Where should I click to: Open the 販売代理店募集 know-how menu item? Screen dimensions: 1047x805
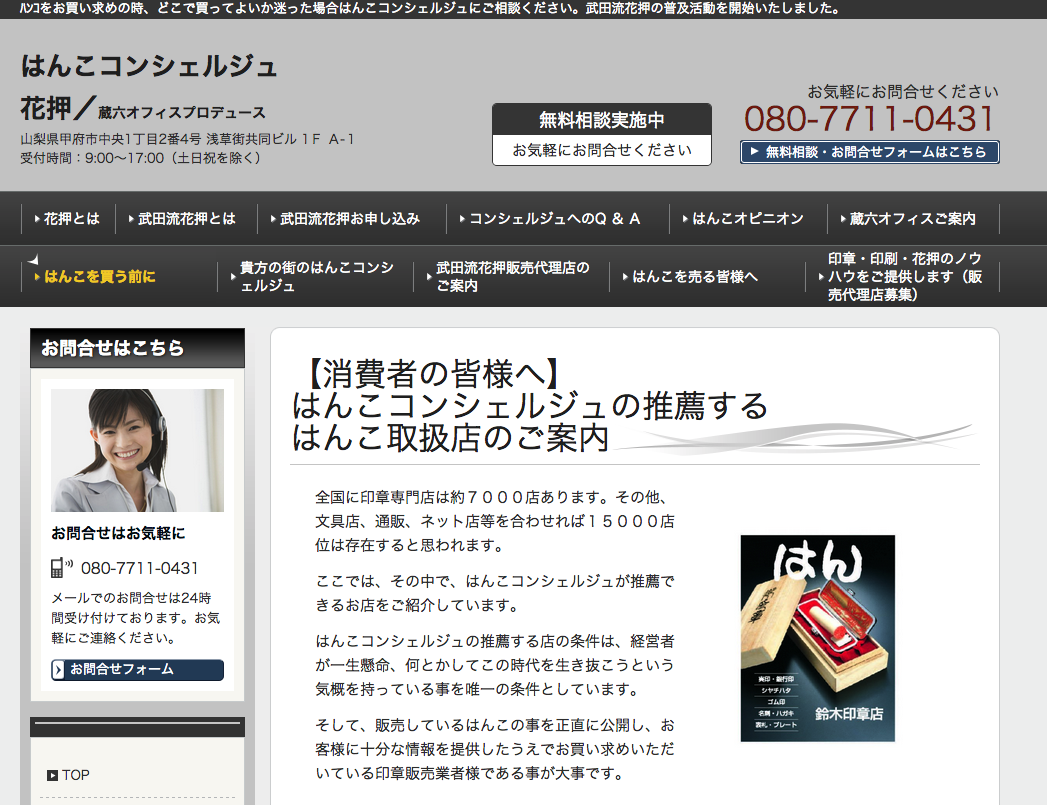904,277
